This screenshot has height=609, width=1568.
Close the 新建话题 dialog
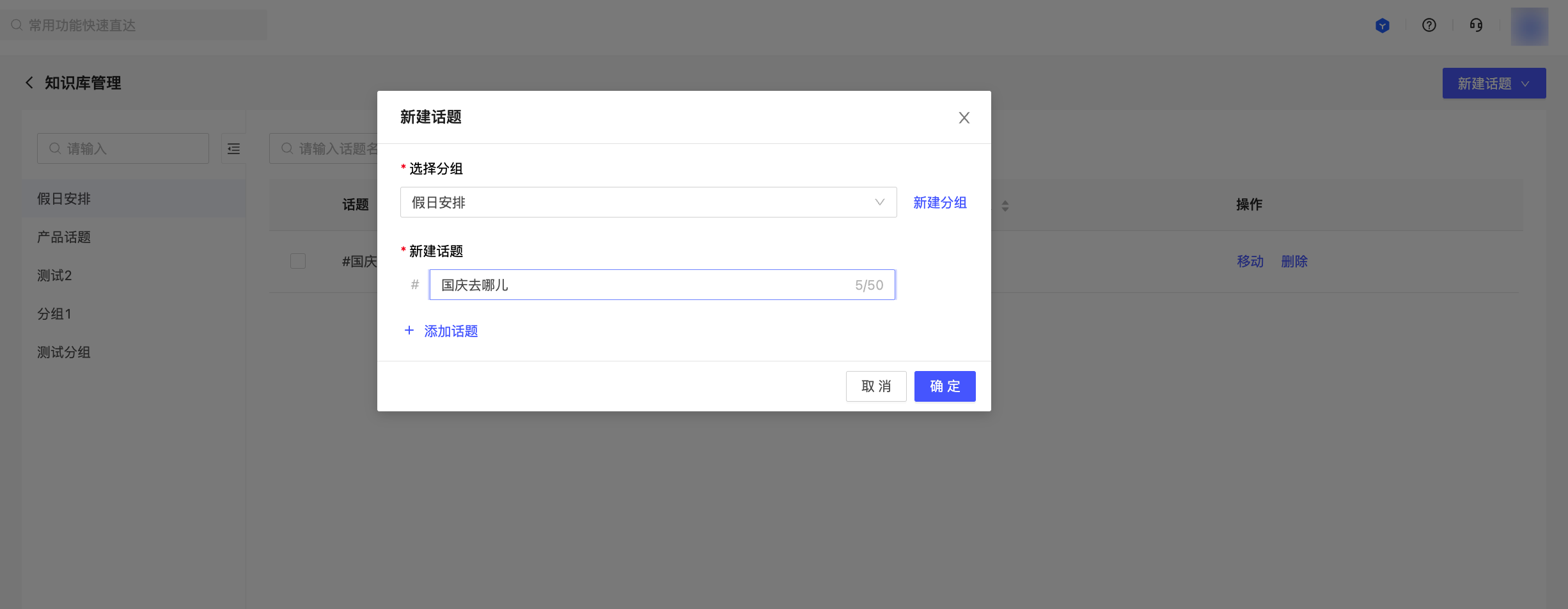pos(964,118)
